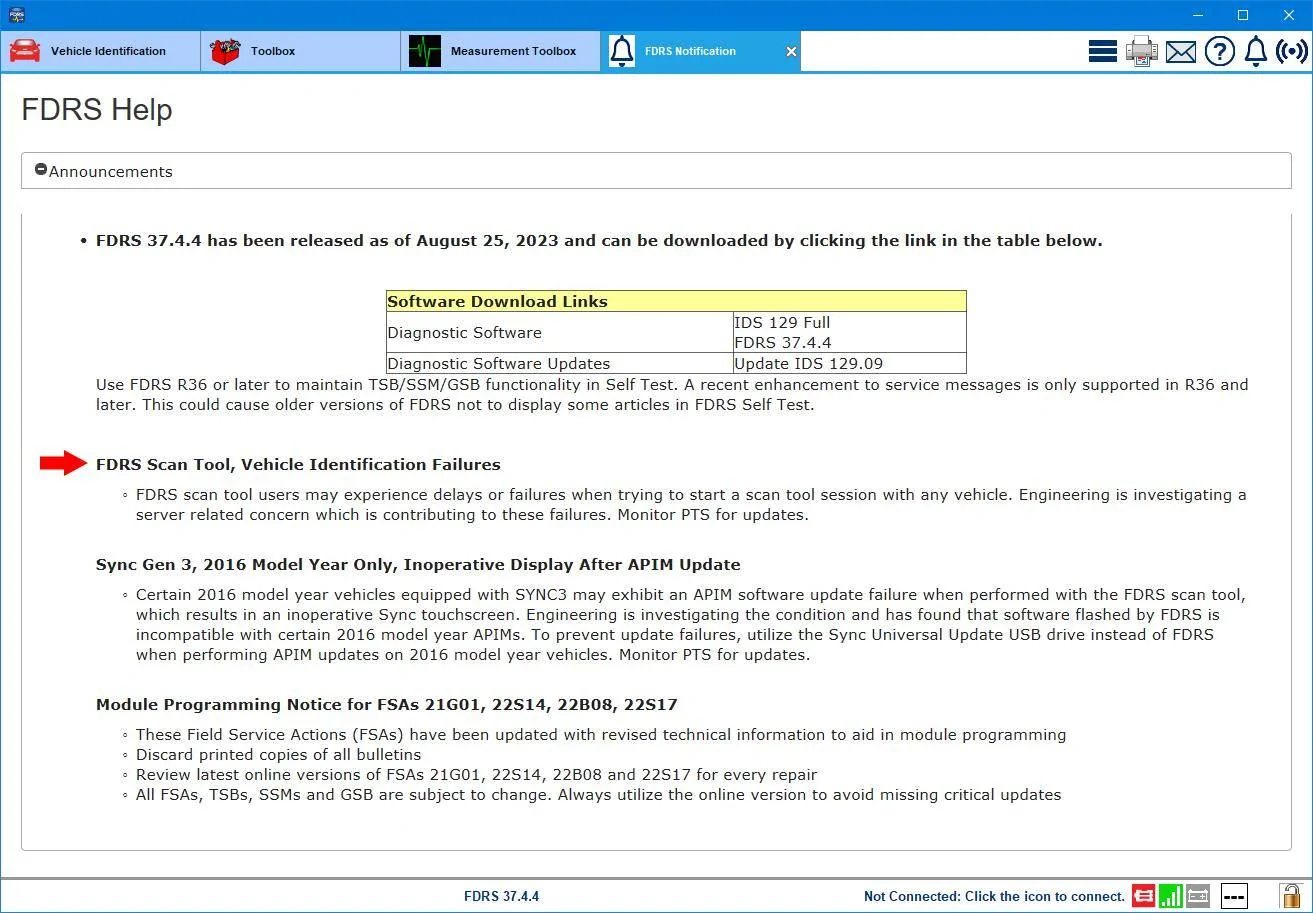
Task: Click the Sync Gen 3 2016 Model Year heading
Action: click(418, 564)
